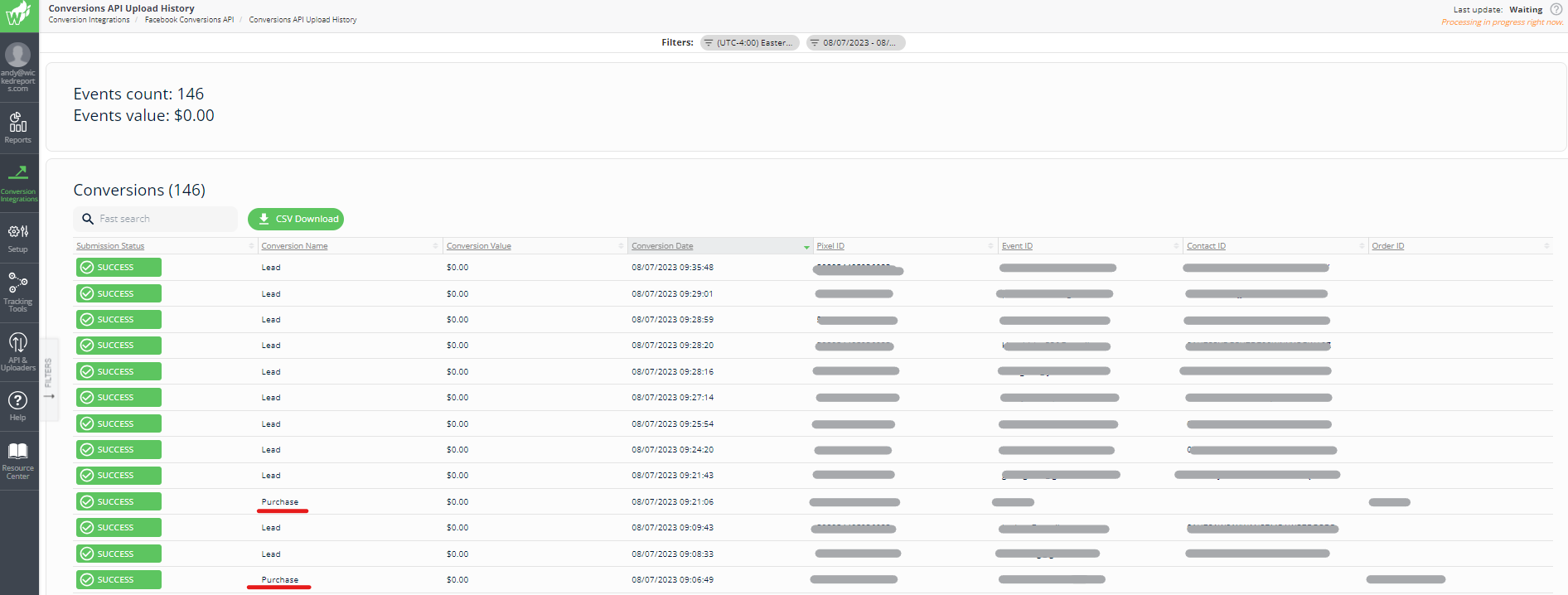Open Contact ID column menu handle
Viewport: 1568px width, 595px height.
pyautogui.click(x=1362, y=246)
